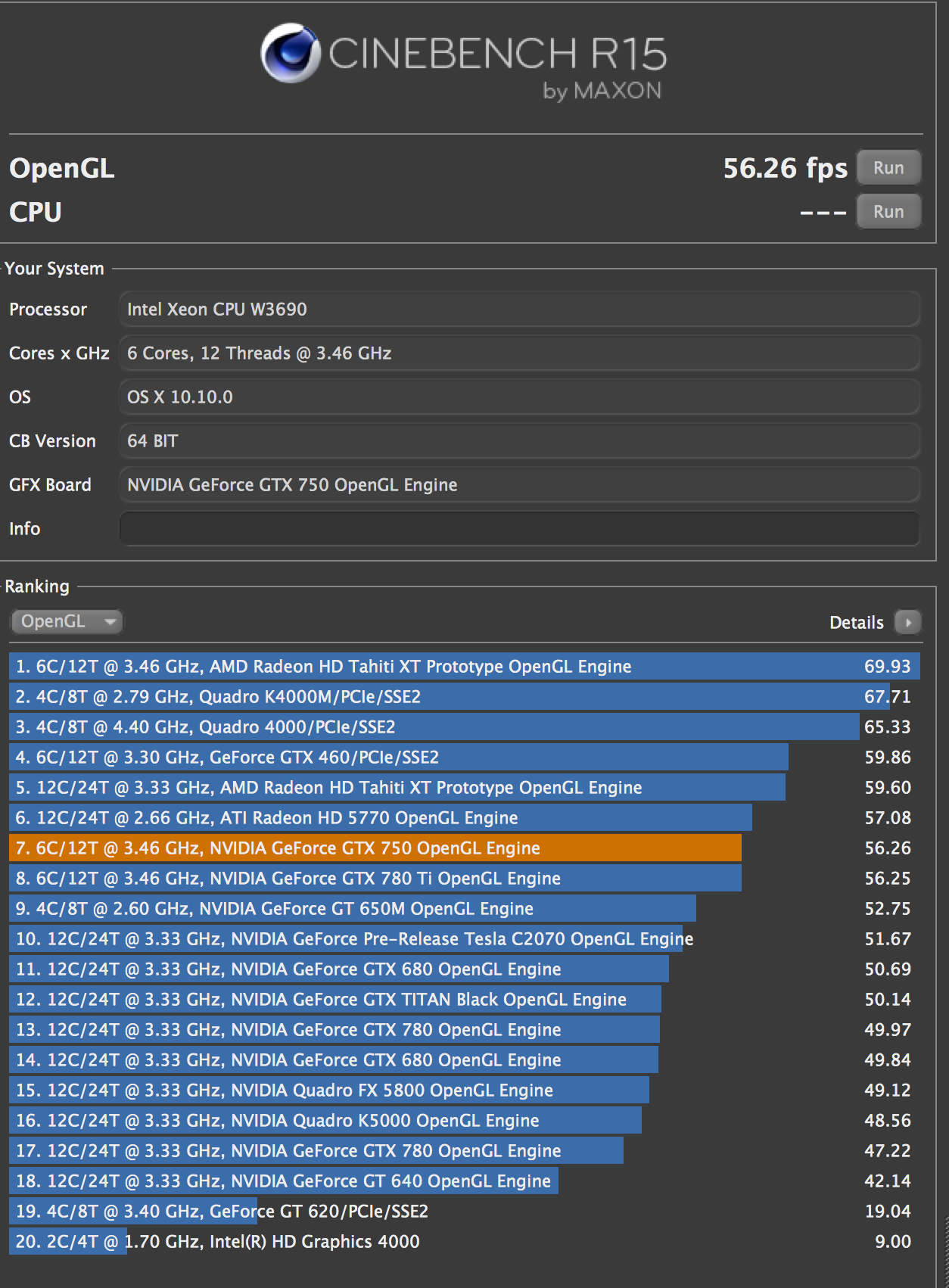Expand the Details arrow button
Image resolution: width=949 pixels, height=1288 pixels.
[907, 622]
